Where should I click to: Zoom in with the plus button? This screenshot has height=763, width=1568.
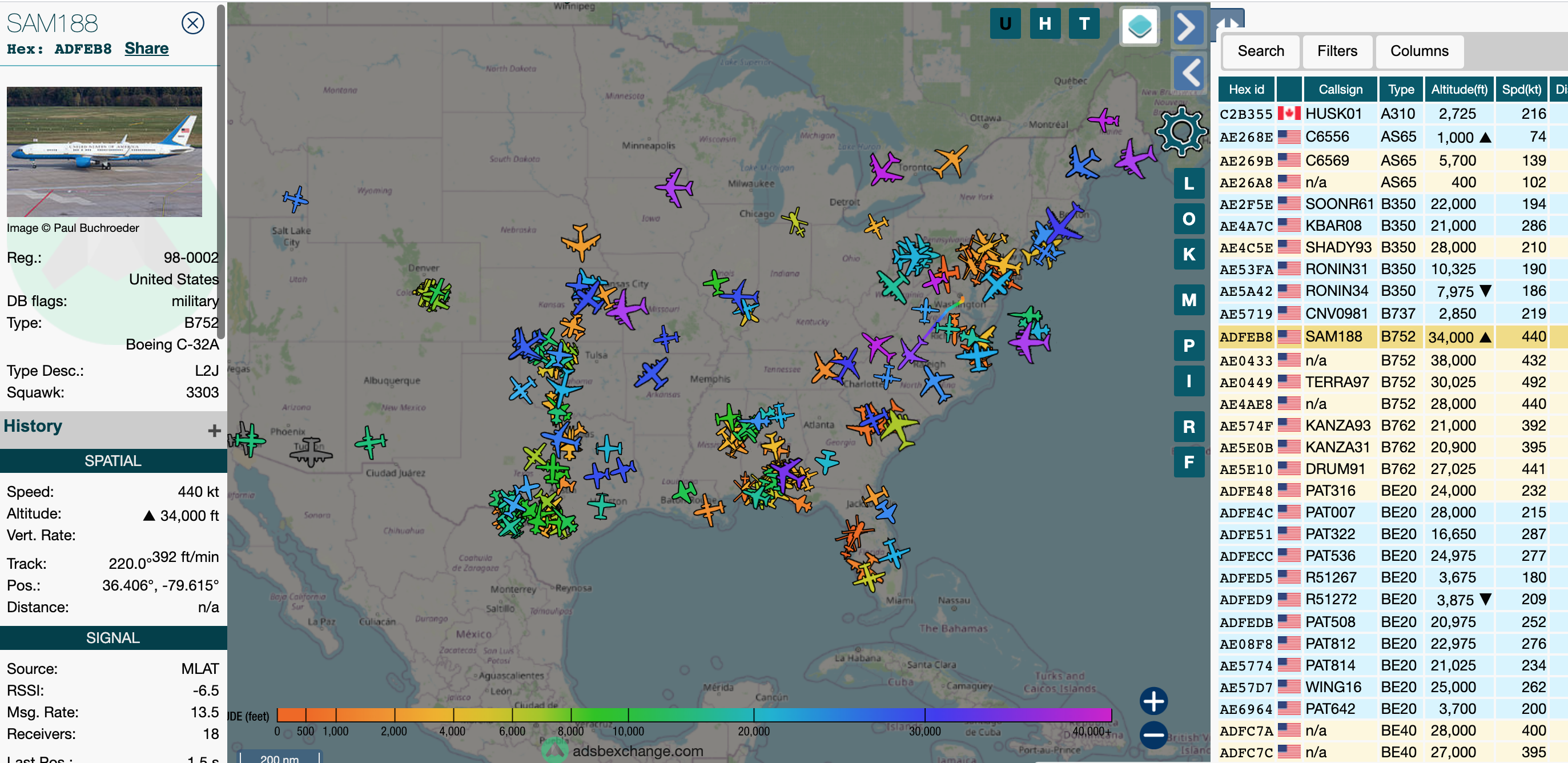pyautogui.click(x=1153, y=701)
